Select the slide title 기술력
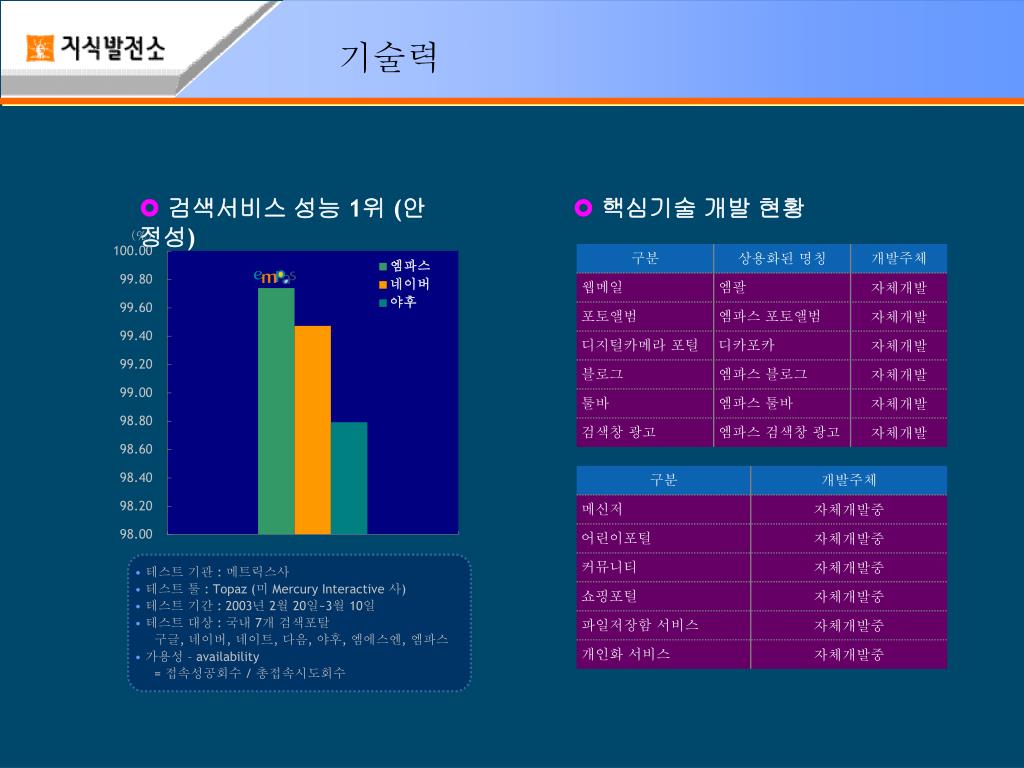Screen dimensions: 1024x768 [389, 57]
